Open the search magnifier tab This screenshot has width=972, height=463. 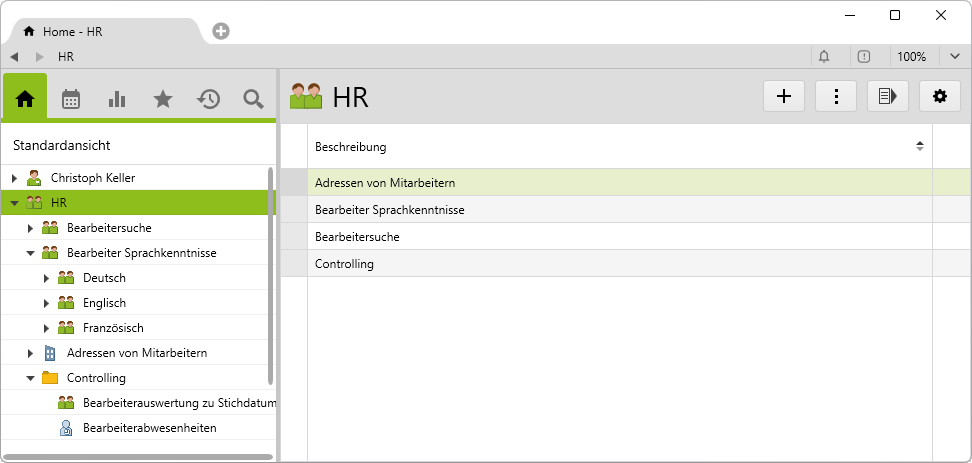[254, 98]
